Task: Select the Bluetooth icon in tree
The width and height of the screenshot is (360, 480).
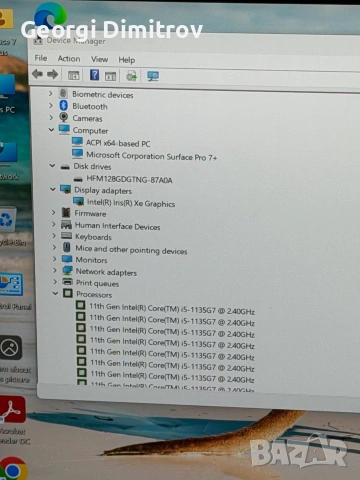Action: [63, 106]
